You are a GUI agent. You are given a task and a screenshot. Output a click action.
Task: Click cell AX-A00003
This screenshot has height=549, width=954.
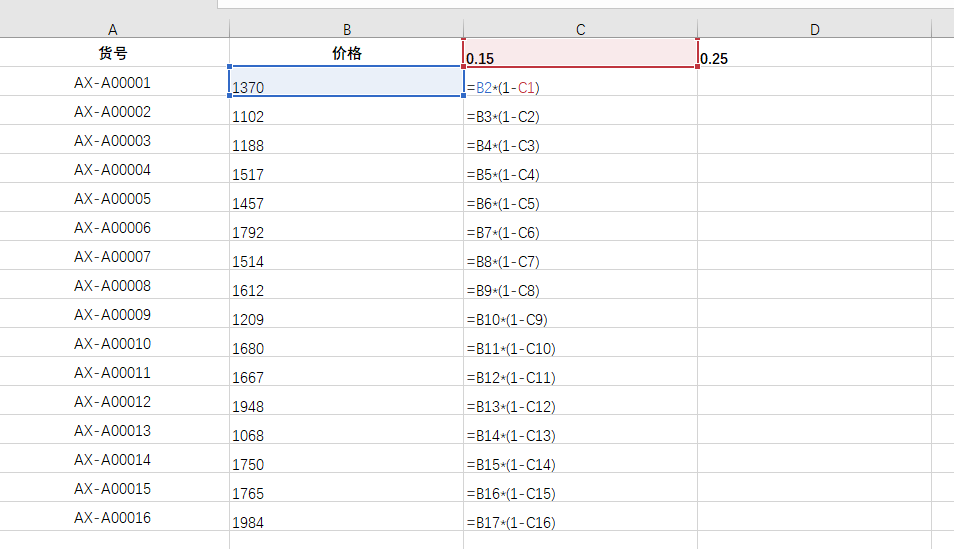coord(113,141)
